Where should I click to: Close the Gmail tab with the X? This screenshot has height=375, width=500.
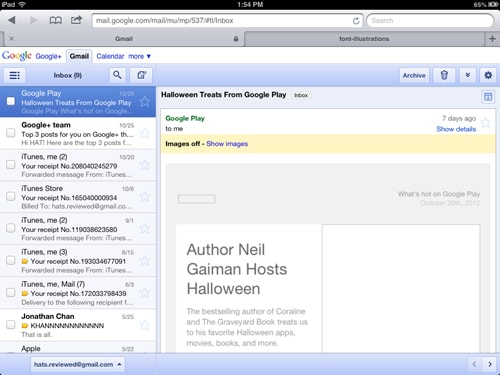[x=11, y=39]
